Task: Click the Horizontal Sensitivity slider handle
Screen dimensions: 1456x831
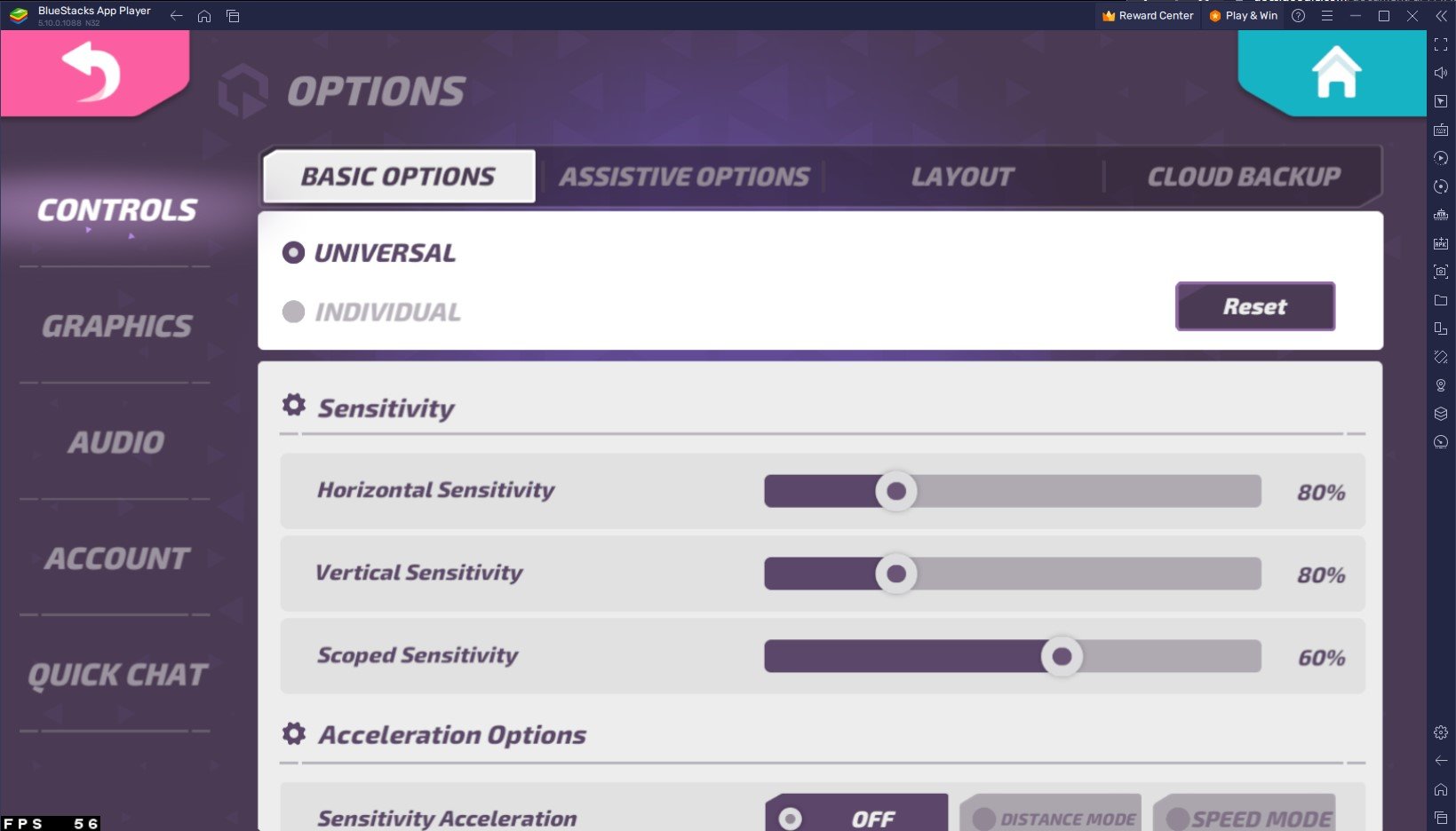Action: point(895,491)
